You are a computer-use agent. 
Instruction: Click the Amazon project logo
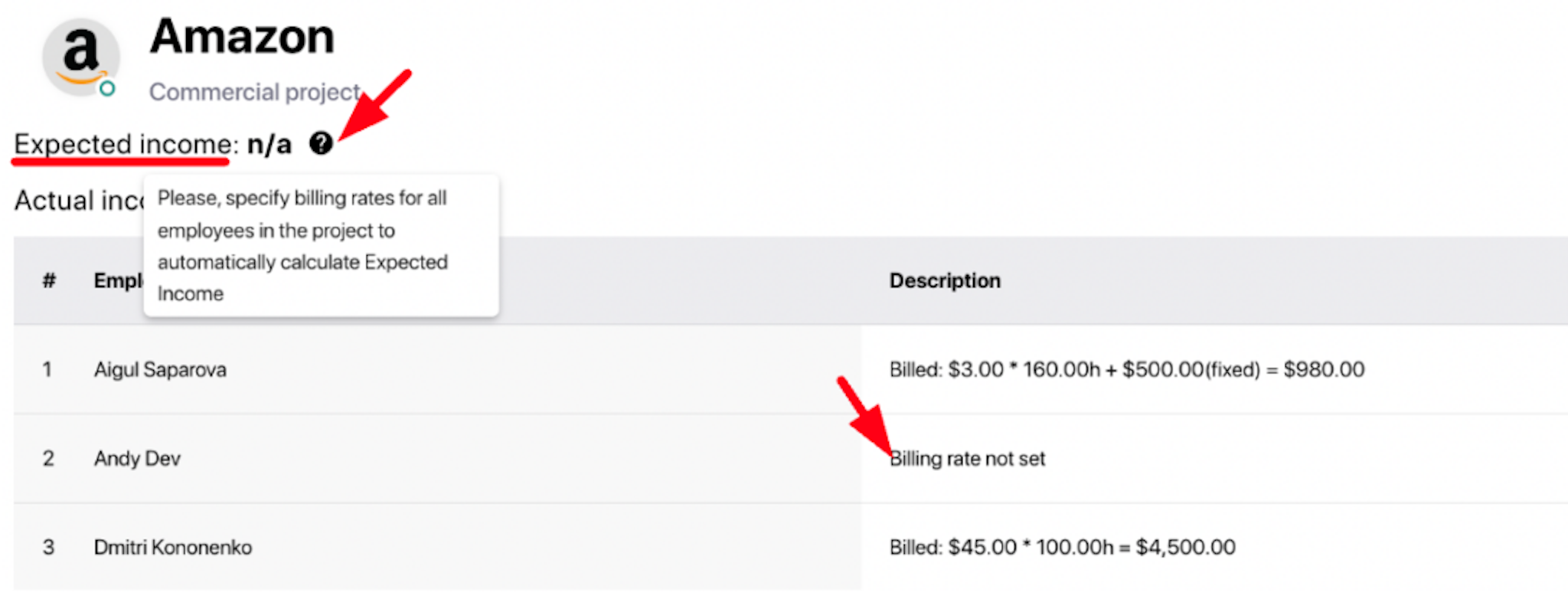tap(80, 57)
